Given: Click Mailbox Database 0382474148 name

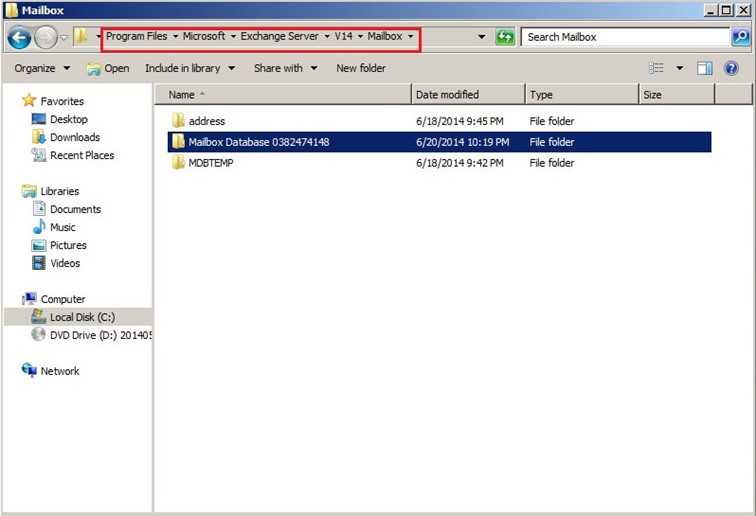Looking at the screenshot, I should point(259,142).
